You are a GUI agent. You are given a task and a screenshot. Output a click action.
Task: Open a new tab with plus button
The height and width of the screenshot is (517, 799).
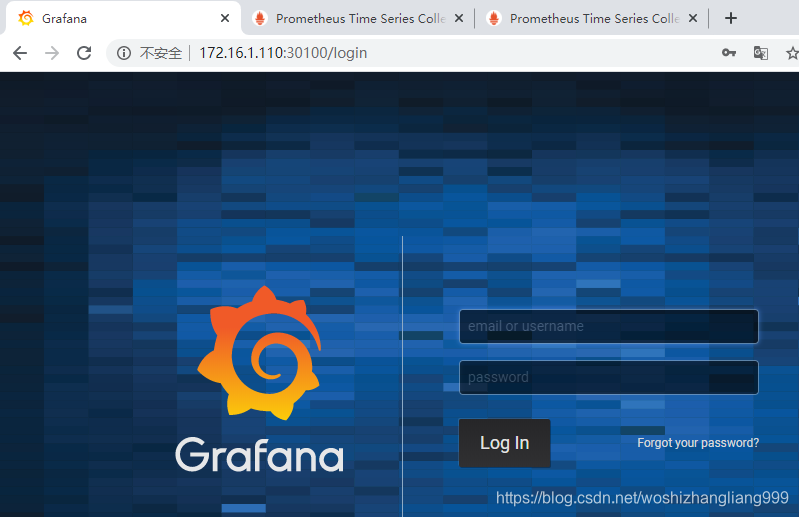click(731, 18)
